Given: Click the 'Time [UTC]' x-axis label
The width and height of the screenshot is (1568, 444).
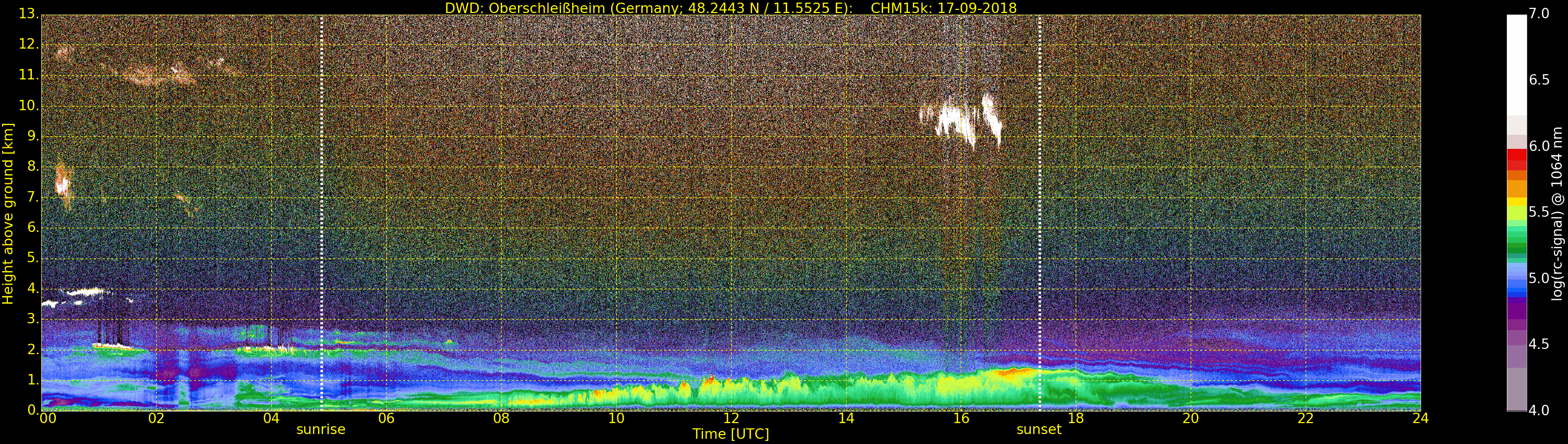Looking at the screenshot, I should tap(731, 434).
